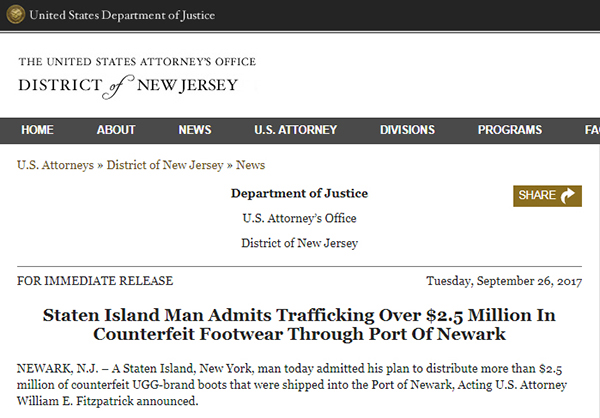This screenshot has height=418, width=600.
Task: Click the centered U.S. Attorney's Office text
Action: click(x=299, y=218)
